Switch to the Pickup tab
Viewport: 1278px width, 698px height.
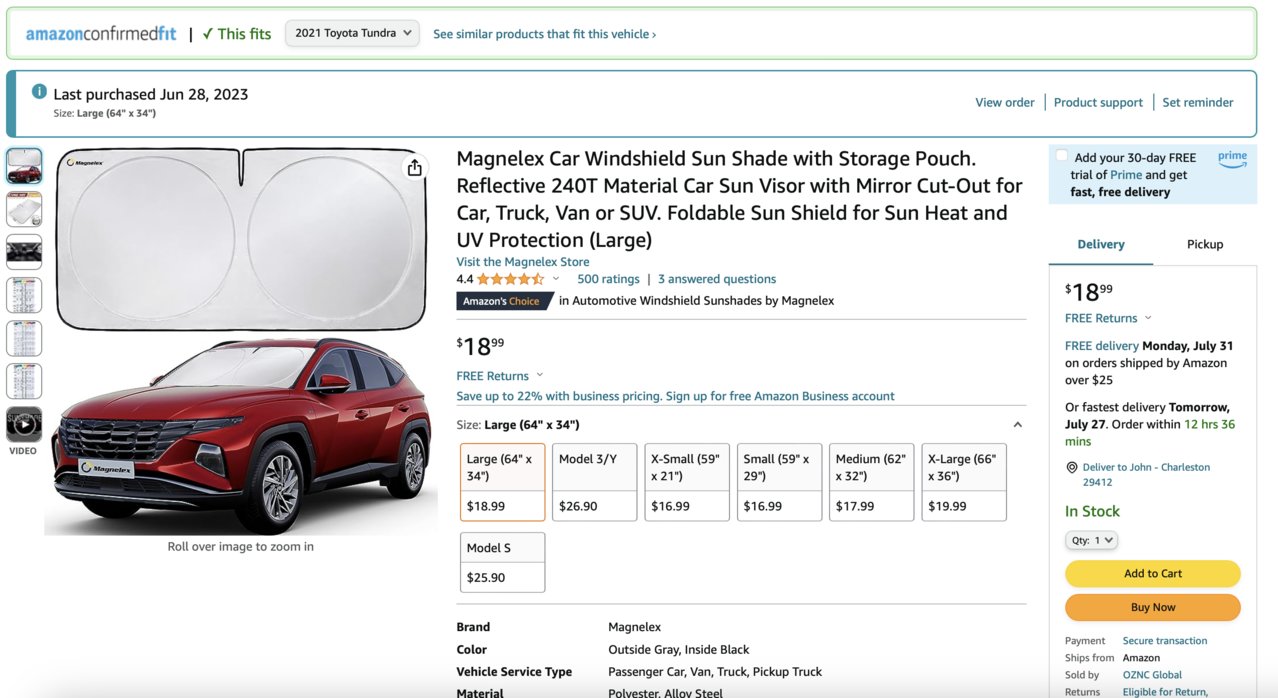pos(1205,244)
